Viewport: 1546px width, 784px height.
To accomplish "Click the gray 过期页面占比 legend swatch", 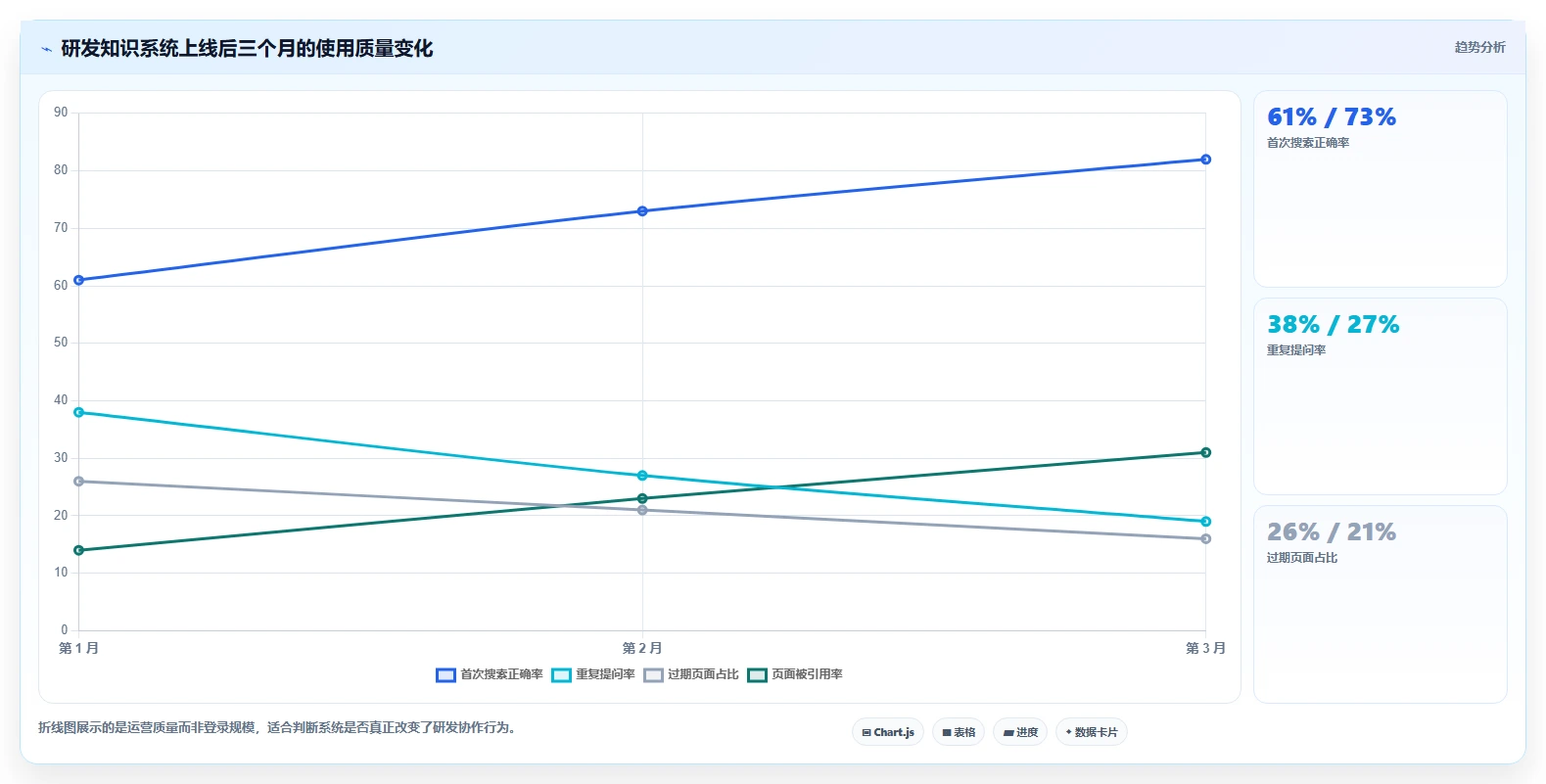I will point(653,675).
